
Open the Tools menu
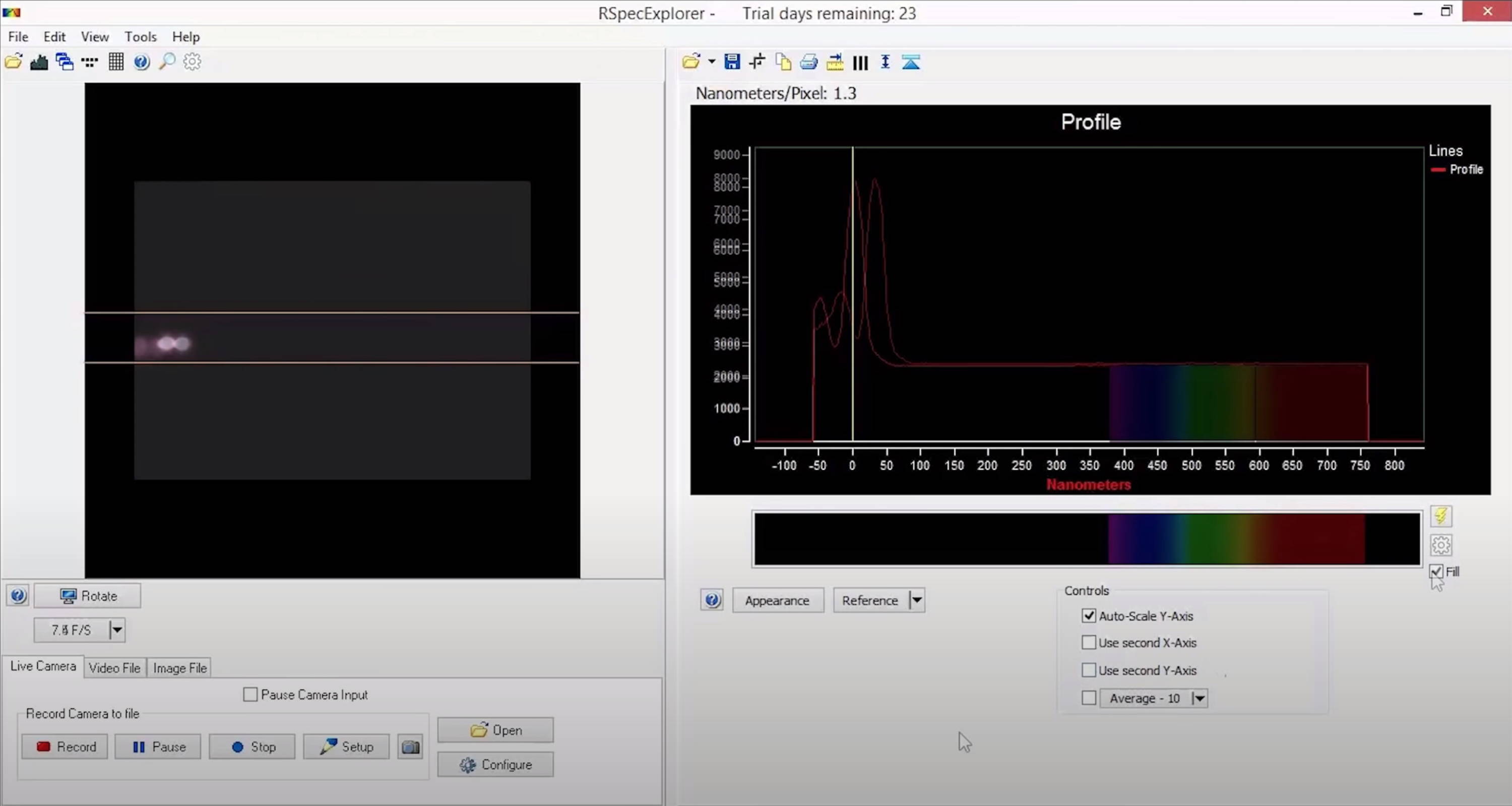[x=140, y=36]
